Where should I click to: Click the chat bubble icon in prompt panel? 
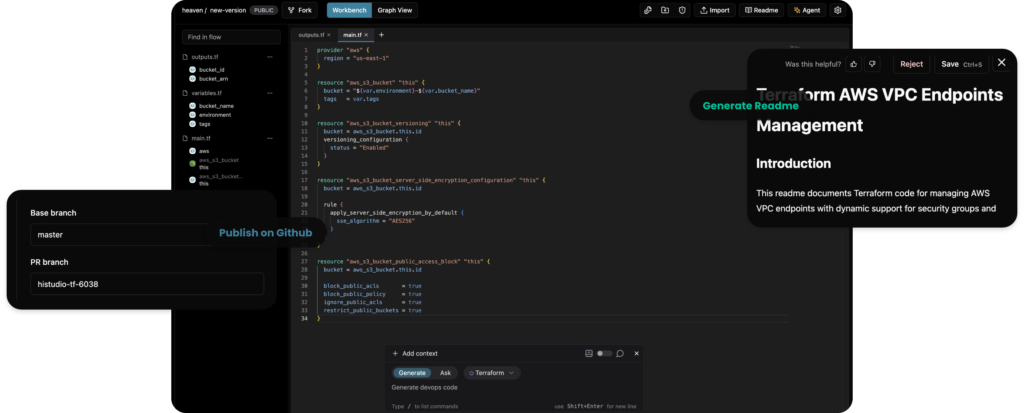click(620, 354)
